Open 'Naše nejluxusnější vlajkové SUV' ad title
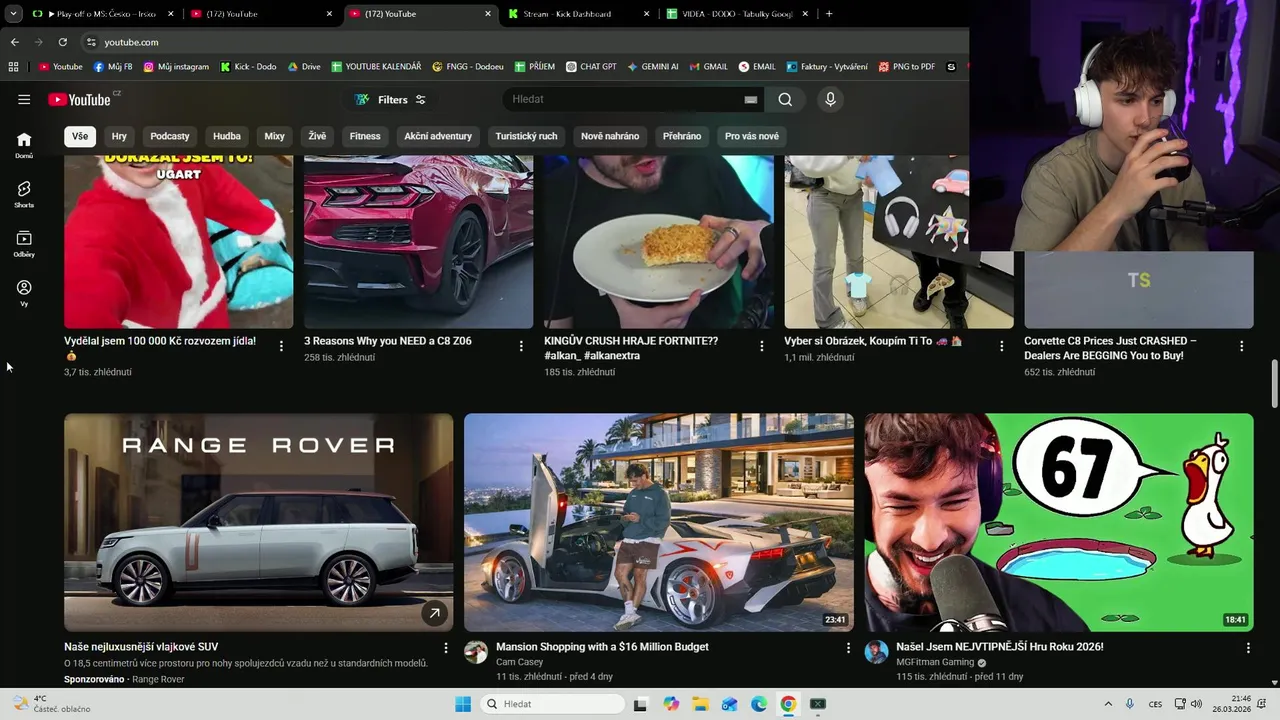The height and width of the screenshot is (720, 1280). point(141,647)
